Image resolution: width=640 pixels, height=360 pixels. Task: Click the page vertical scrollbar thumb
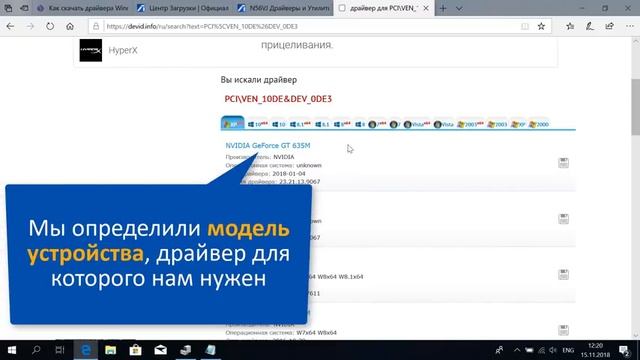pos(636,107)
